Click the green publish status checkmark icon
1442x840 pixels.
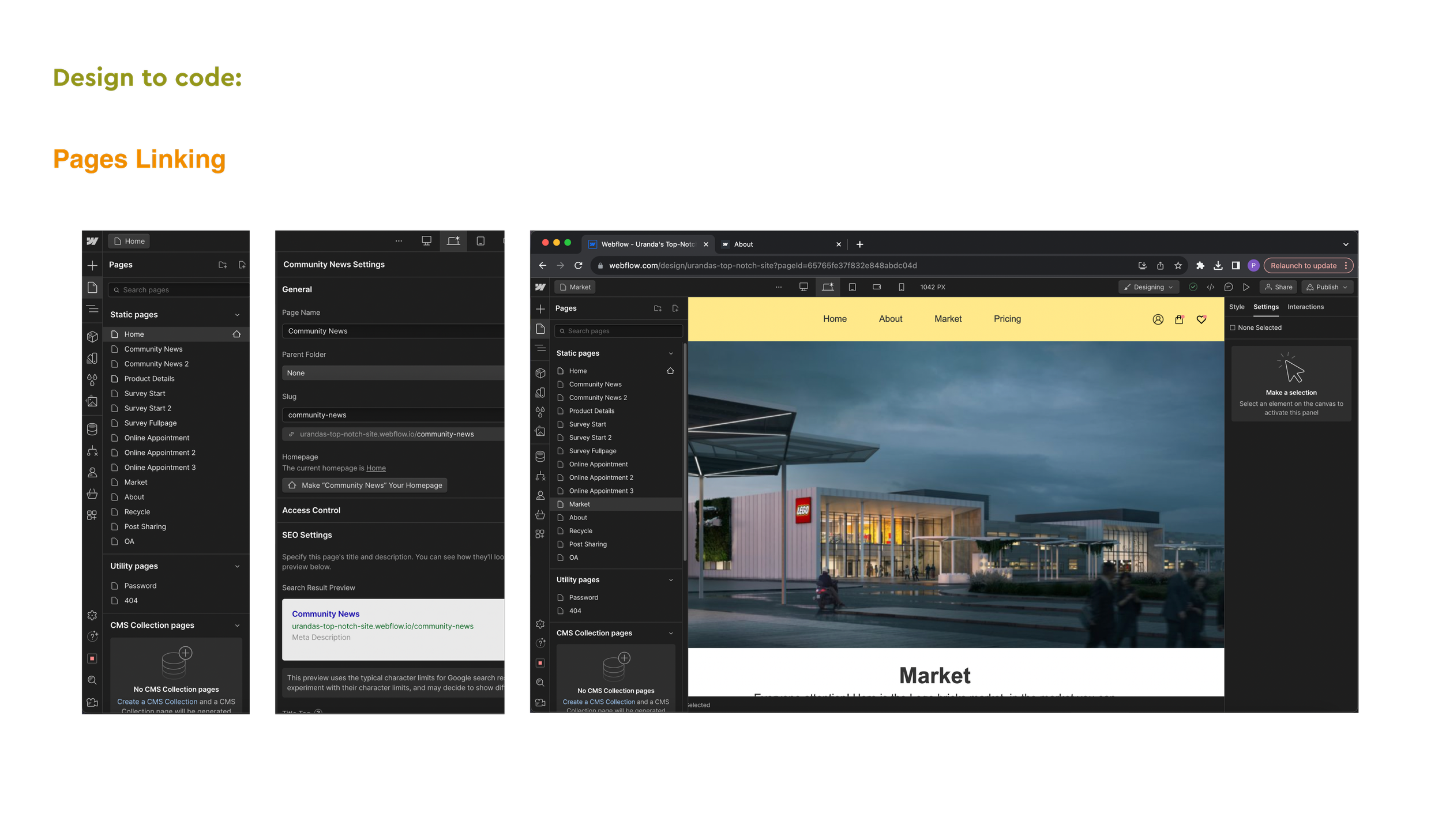(x=1193, y=287)
